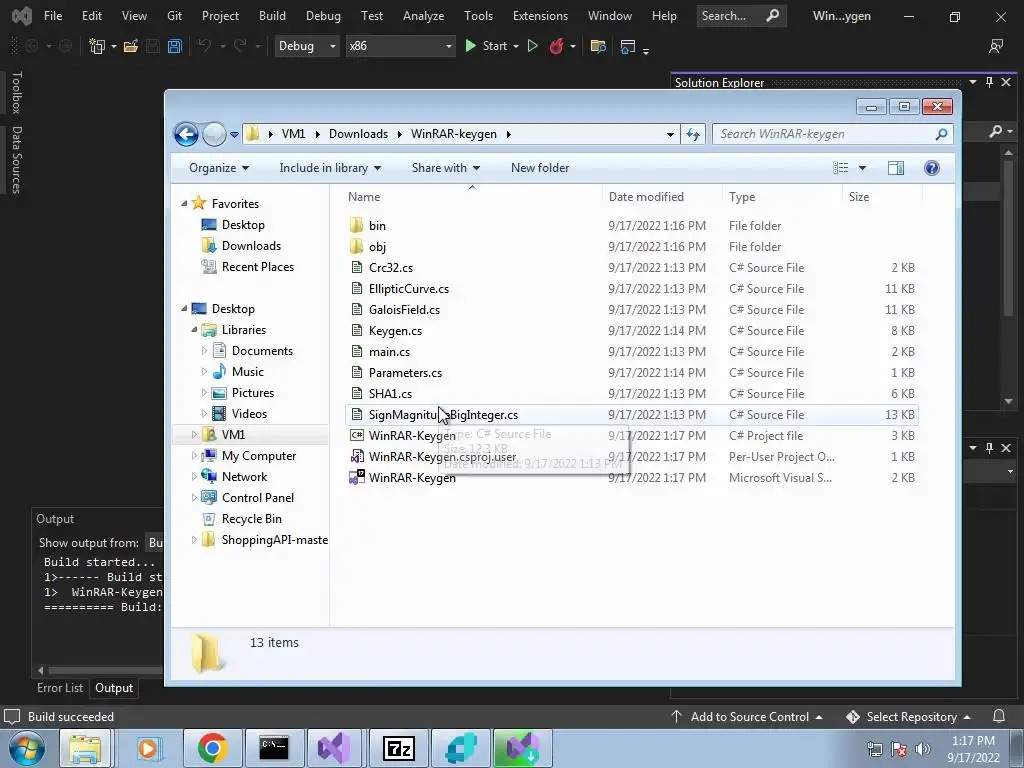Select the EllipticCurve.cs file
This screenshot has width=1024, height=768.
click(x=409, y=289)
